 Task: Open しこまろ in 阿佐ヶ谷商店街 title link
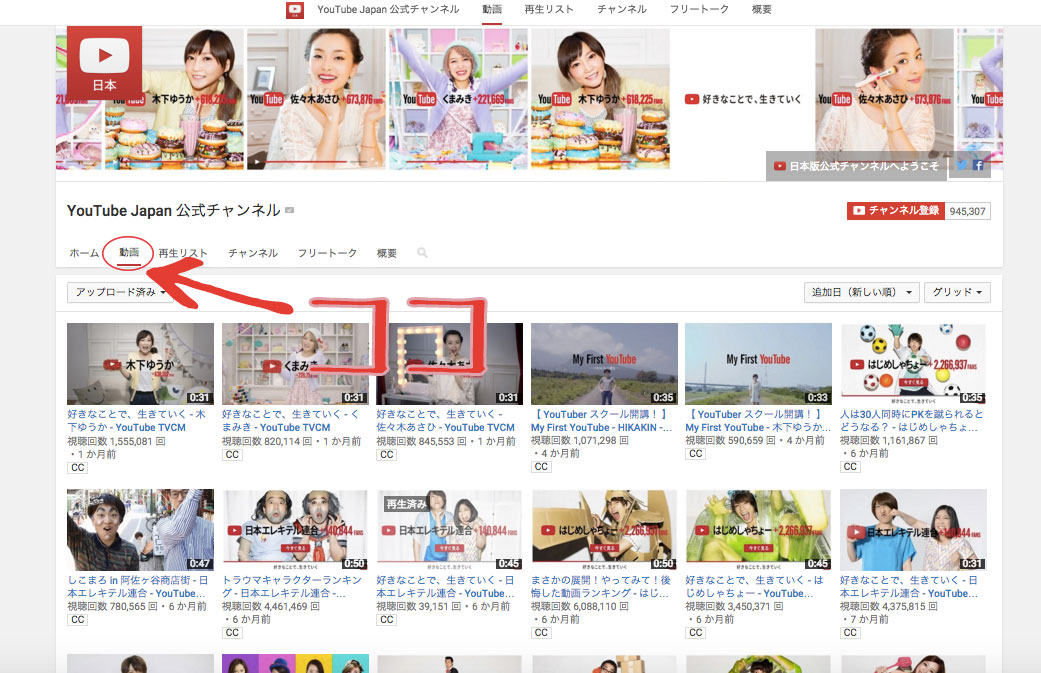click(x=137, y=587)
